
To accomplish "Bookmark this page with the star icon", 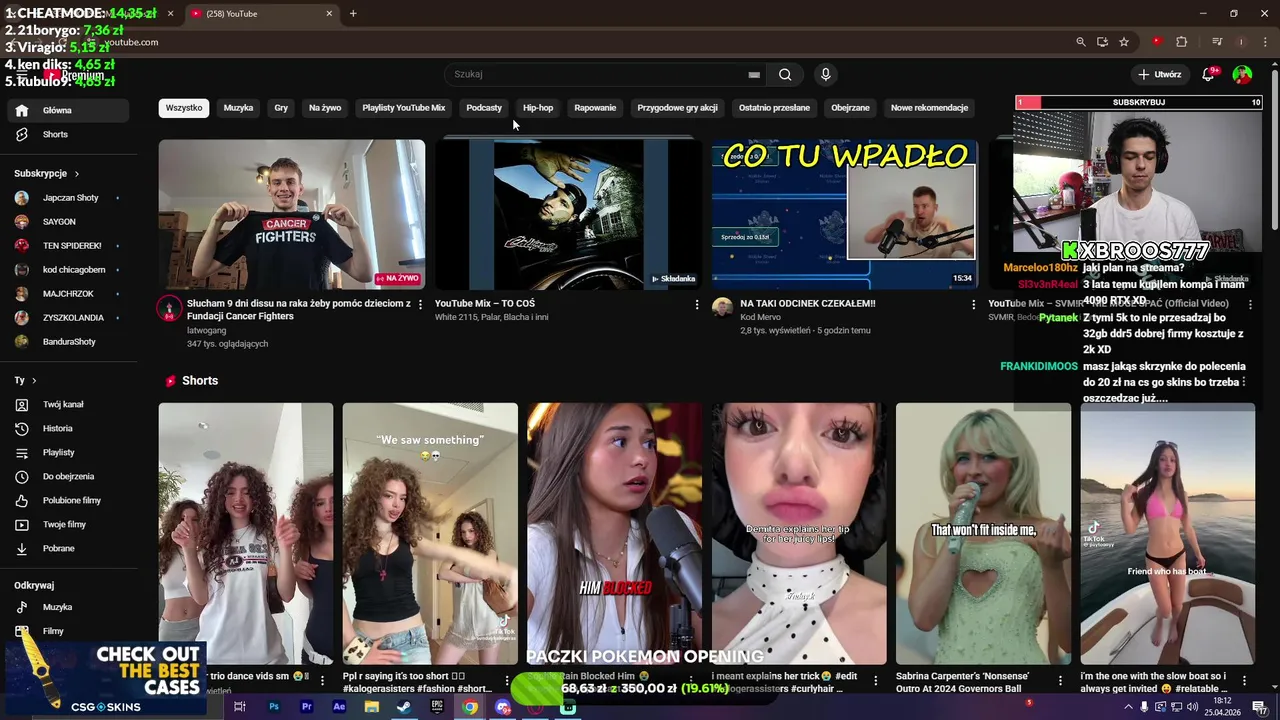I will point(1124,42).
